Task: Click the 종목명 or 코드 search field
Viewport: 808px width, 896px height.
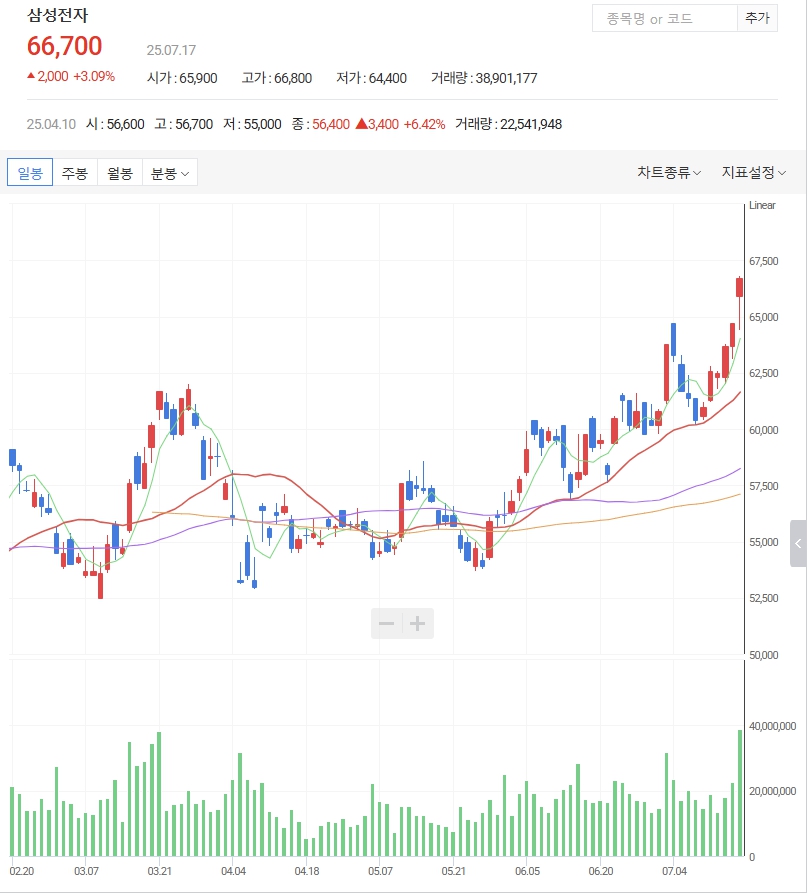Action: coord(665,18)
